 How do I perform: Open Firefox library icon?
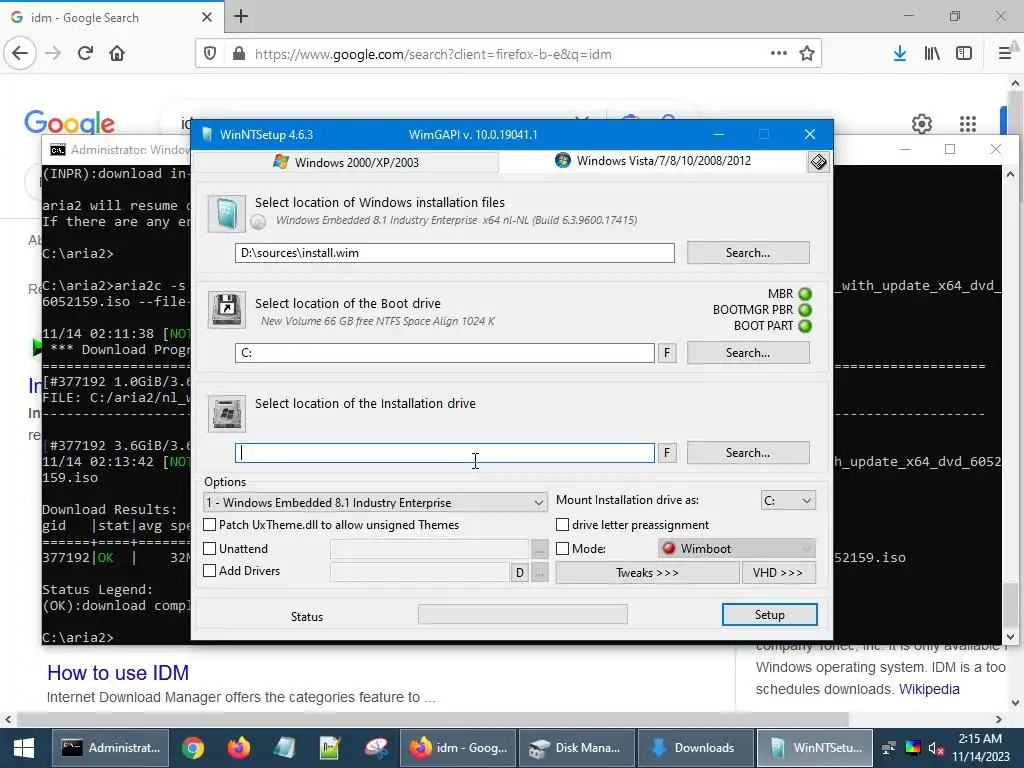point(932,54)
